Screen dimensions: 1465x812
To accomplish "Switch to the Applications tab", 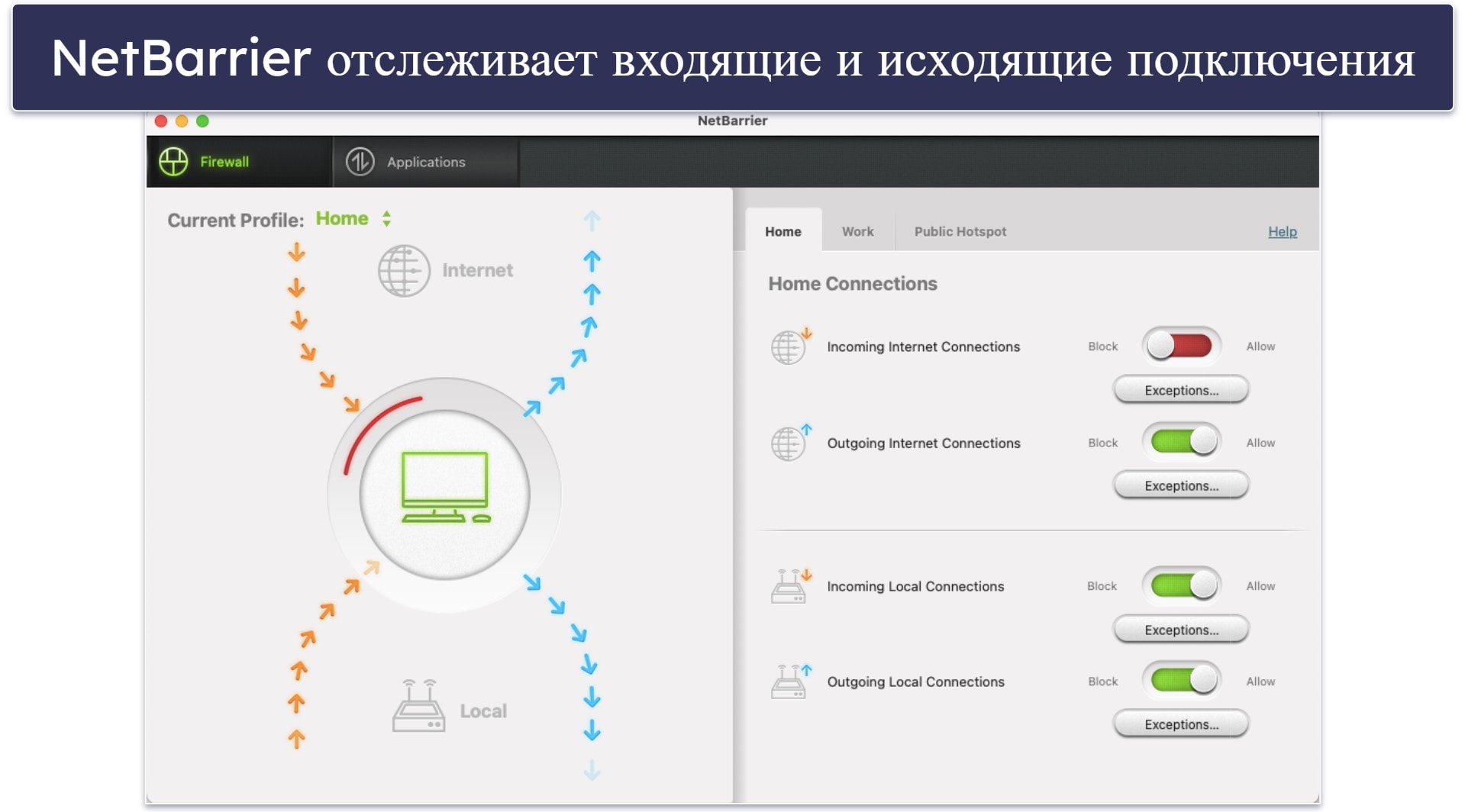I will (x=426, y=162).
